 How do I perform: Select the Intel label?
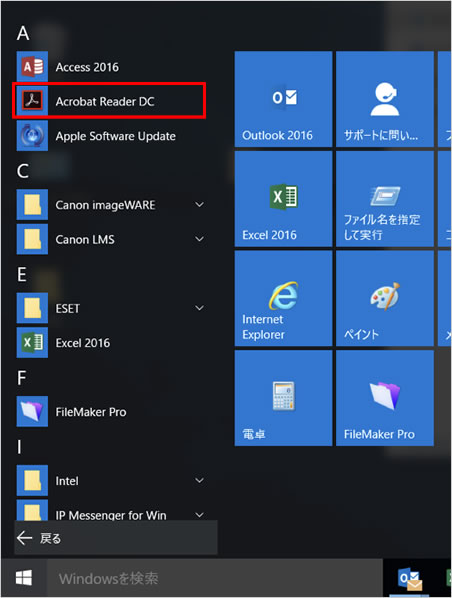coord(67,481)
